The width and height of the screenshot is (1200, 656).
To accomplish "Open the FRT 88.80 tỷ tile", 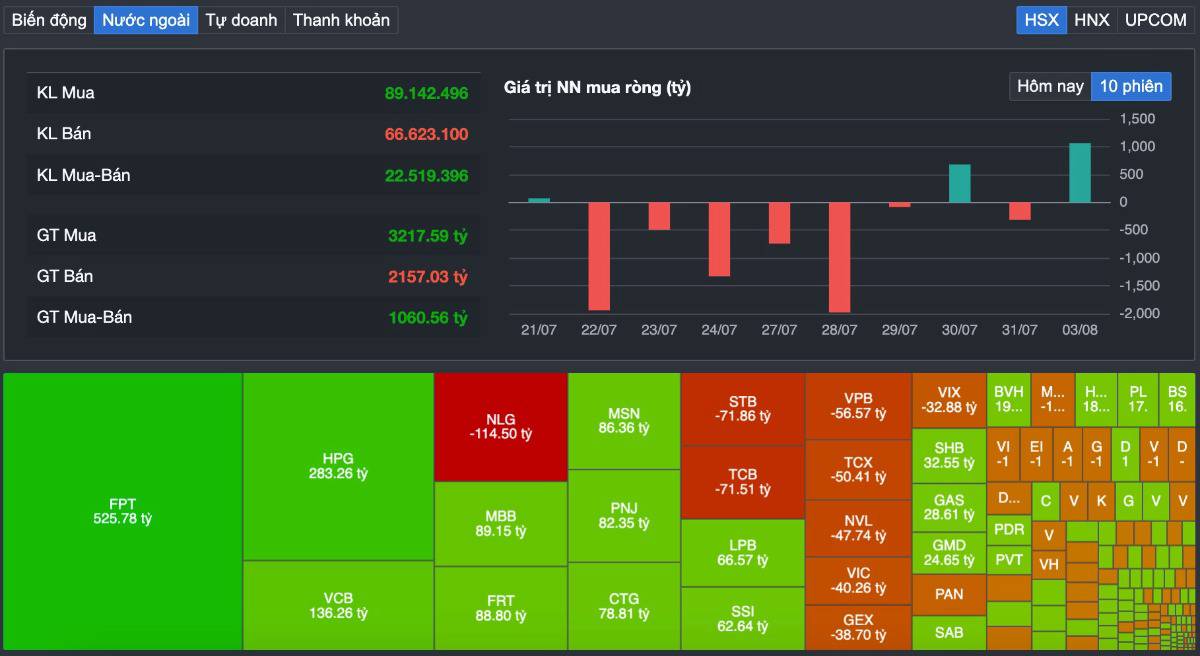I will coord(500,608).
